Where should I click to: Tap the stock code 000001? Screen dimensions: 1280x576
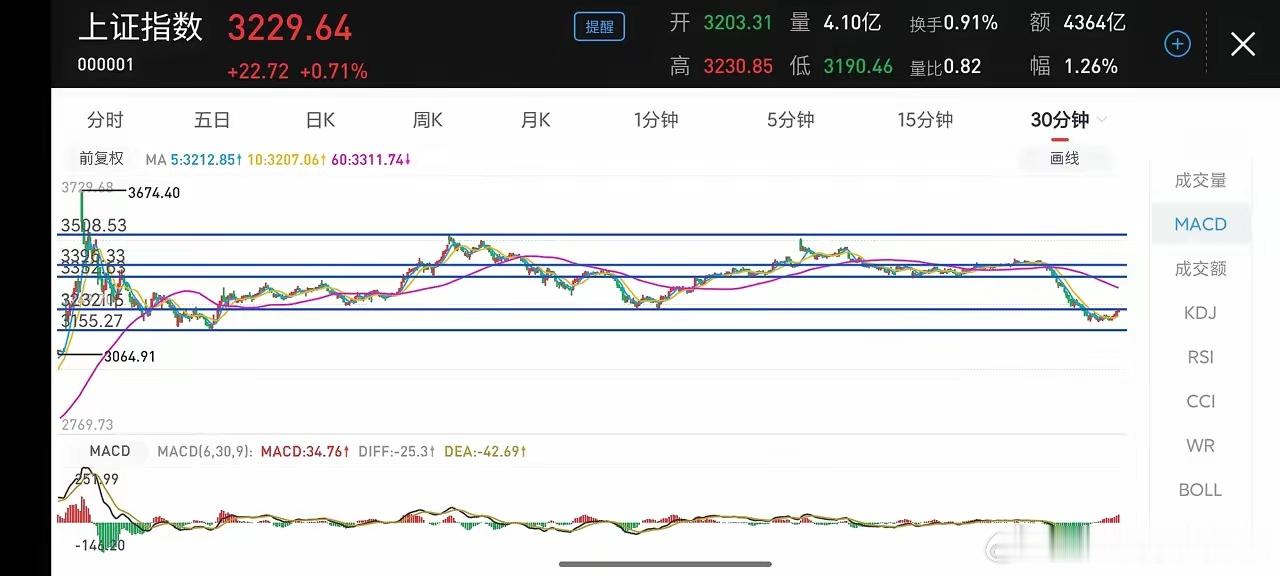(x=106, y=65)
